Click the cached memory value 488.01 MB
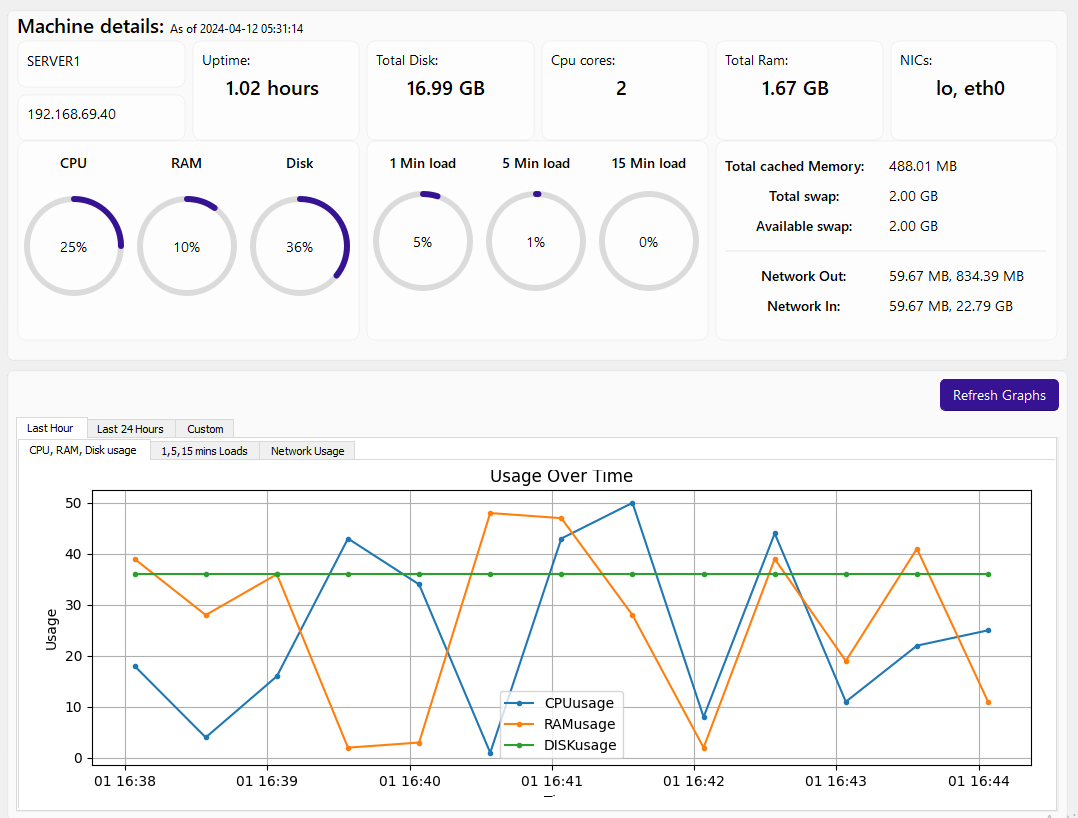The height and width of the screenshot is (818, 1078). (x=923, y=166)
